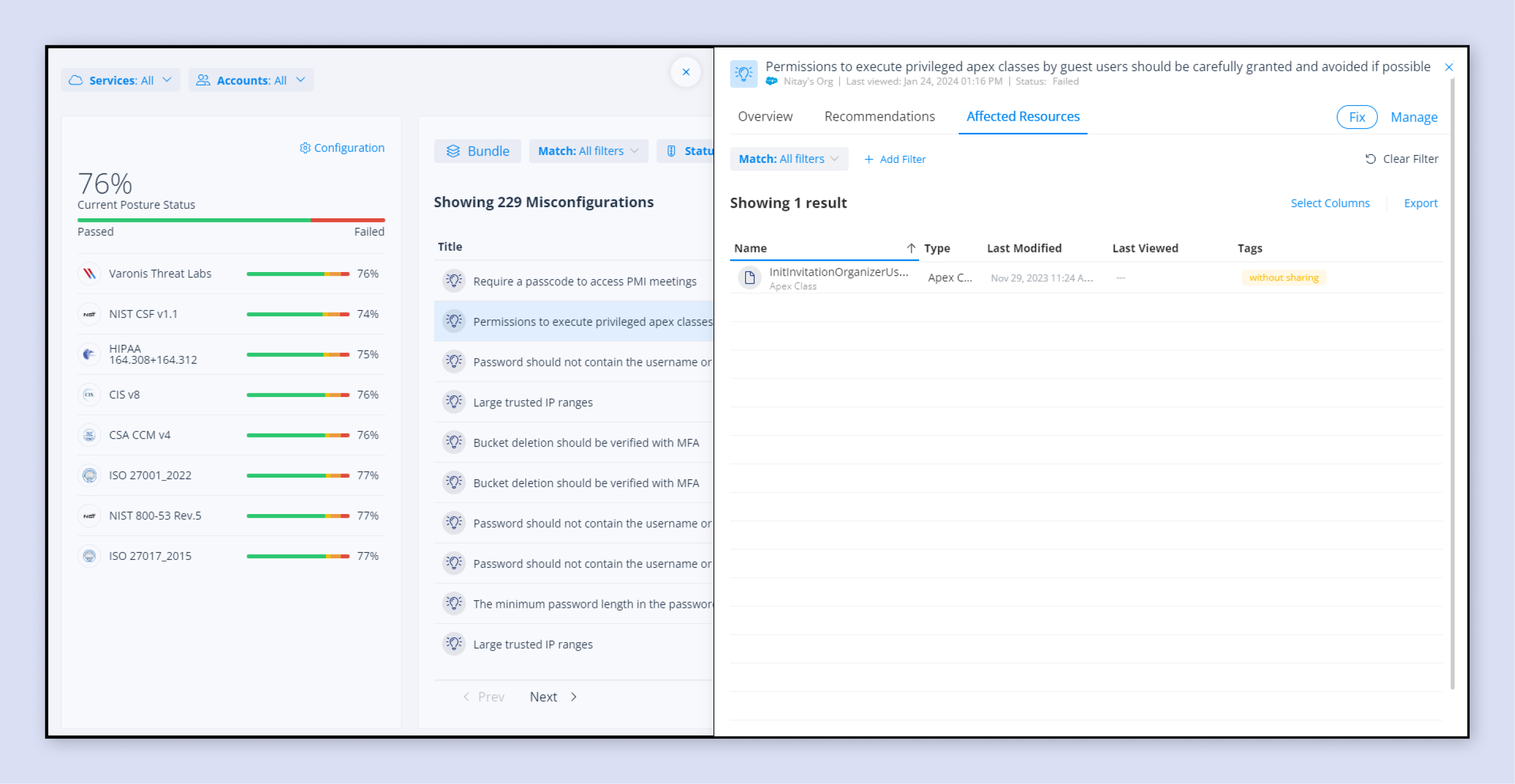Image resolution: width=1515 pixels, height=784 pixels.
Task: Click the CIS v8 framework icon
Action: click(x=90, y=395)
